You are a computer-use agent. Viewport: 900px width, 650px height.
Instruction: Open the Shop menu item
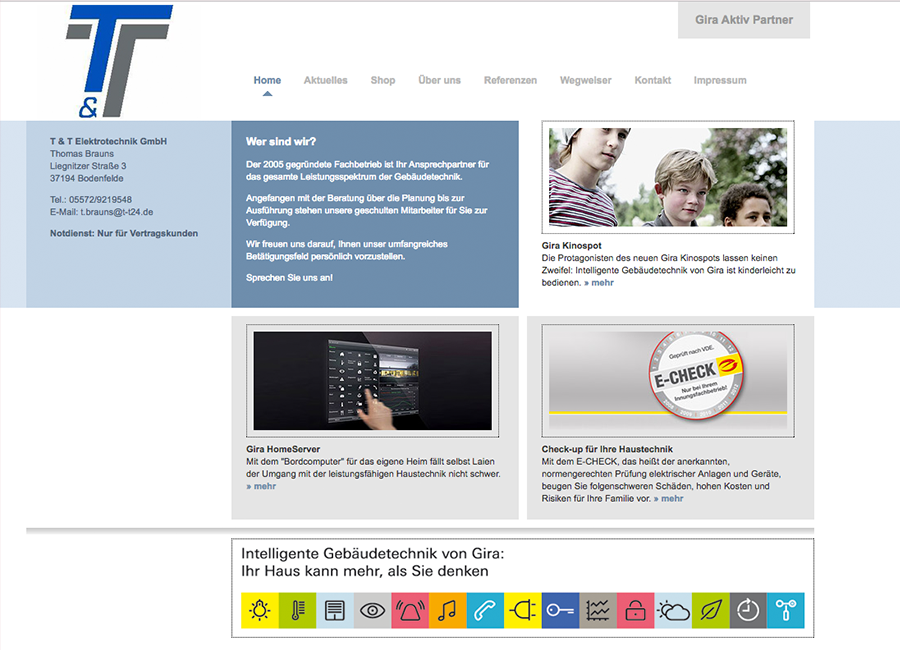(383, 80)
